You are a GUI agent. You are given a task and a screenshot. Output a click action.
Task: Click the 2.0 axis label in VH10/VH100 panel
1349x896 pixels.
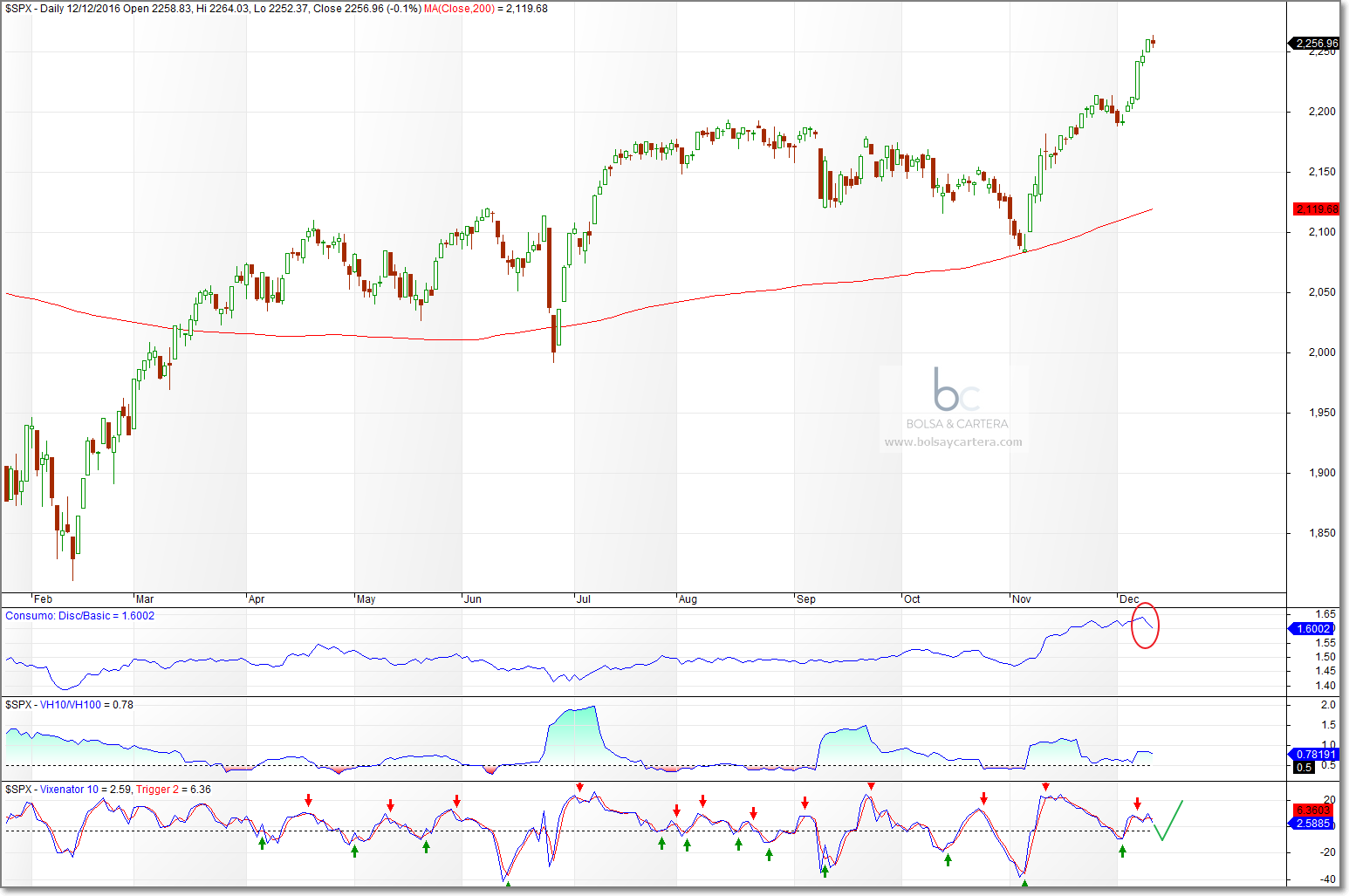1328,705
